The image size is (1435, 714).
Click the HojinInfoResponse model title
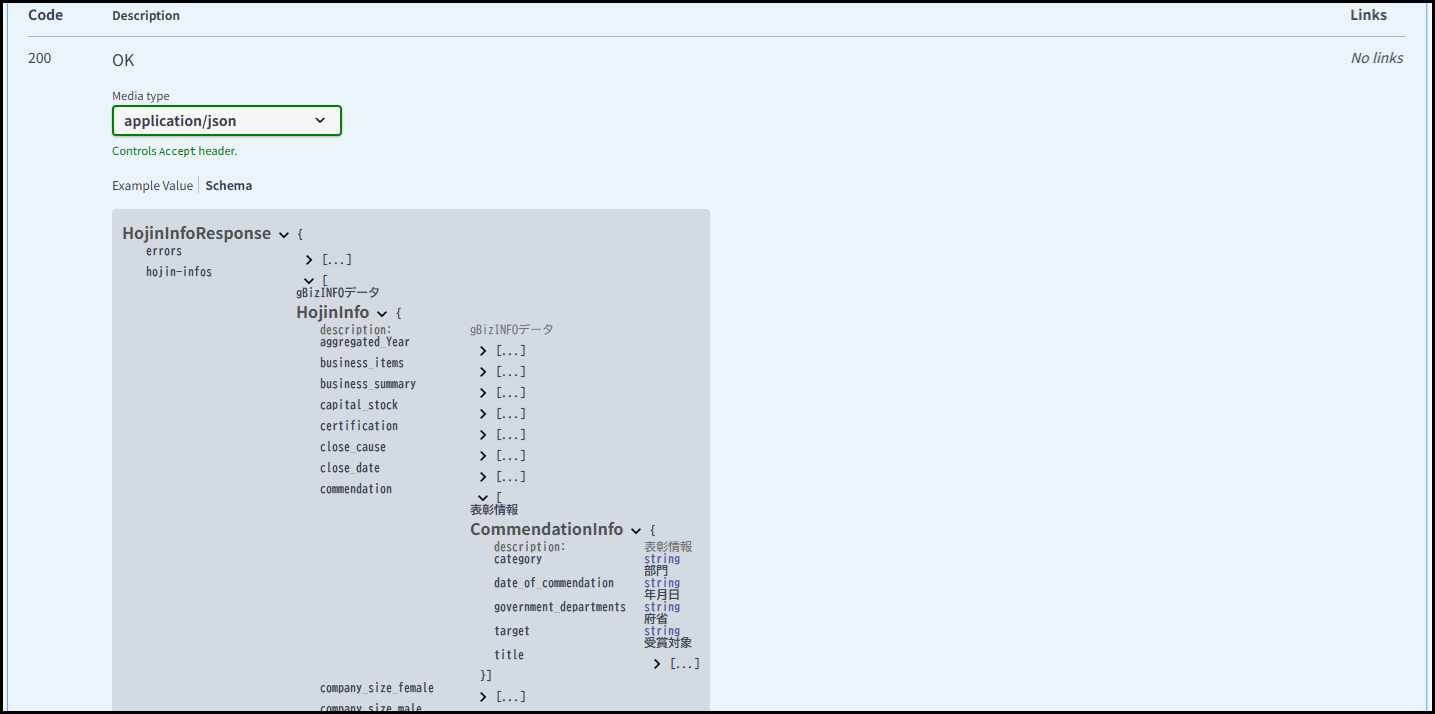[x=196, y=233]
